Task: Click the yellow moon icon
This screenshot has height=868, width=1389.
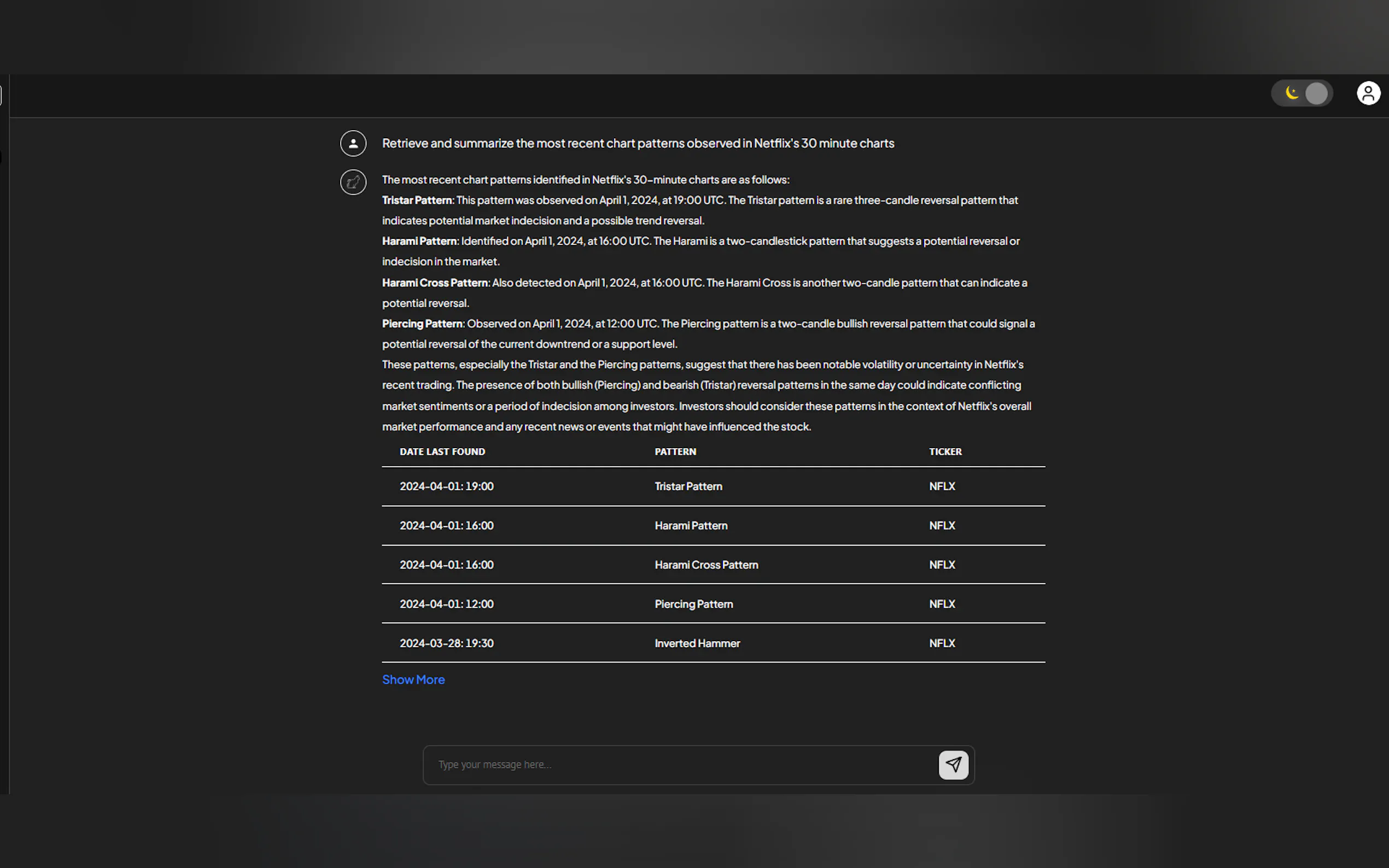Action: click(1291, 93)
